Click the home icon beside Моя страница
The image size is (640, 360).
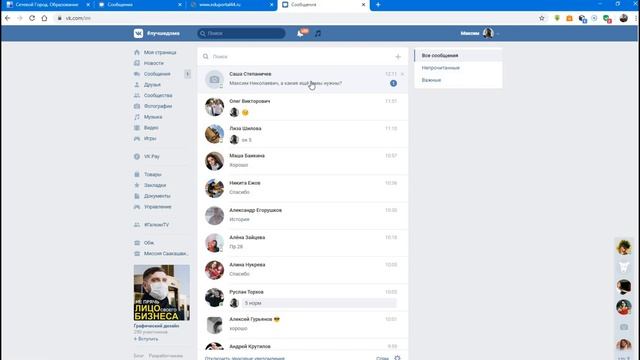click(x=137, y=52)
